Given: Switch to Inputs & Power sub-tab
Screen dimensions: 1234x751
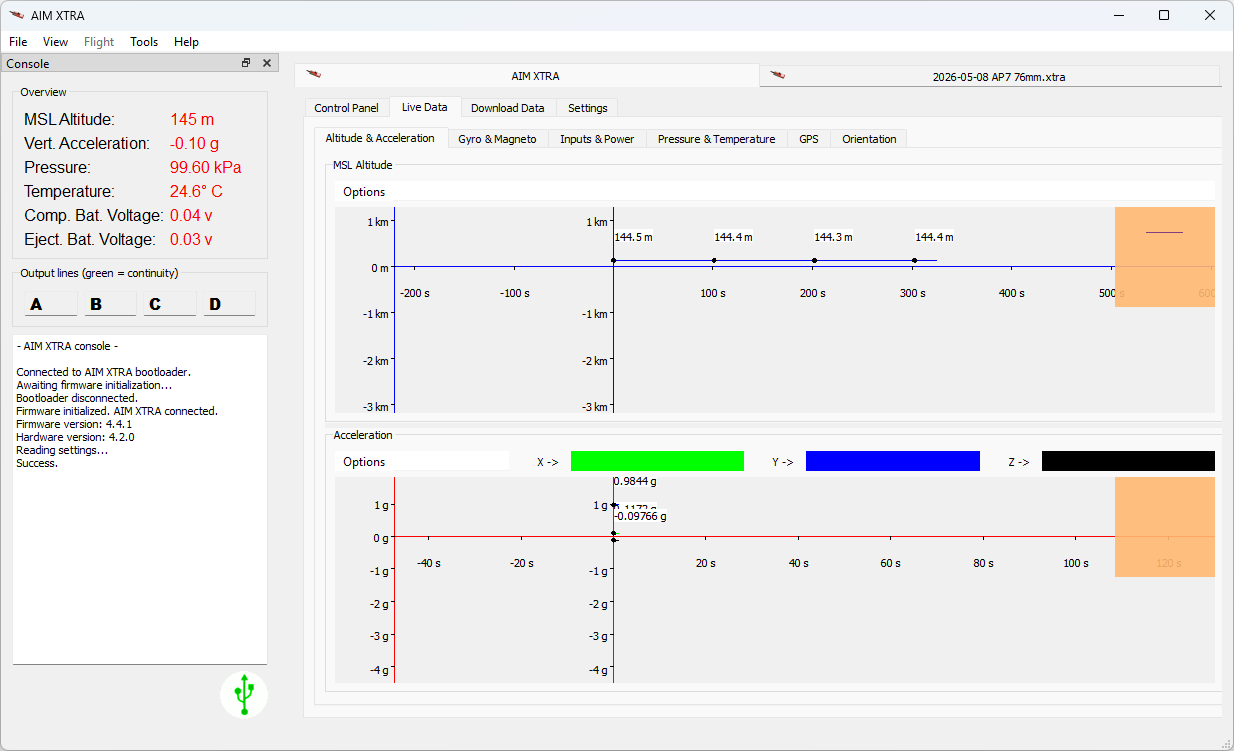Looking at the screenshot, I should 597,139.
